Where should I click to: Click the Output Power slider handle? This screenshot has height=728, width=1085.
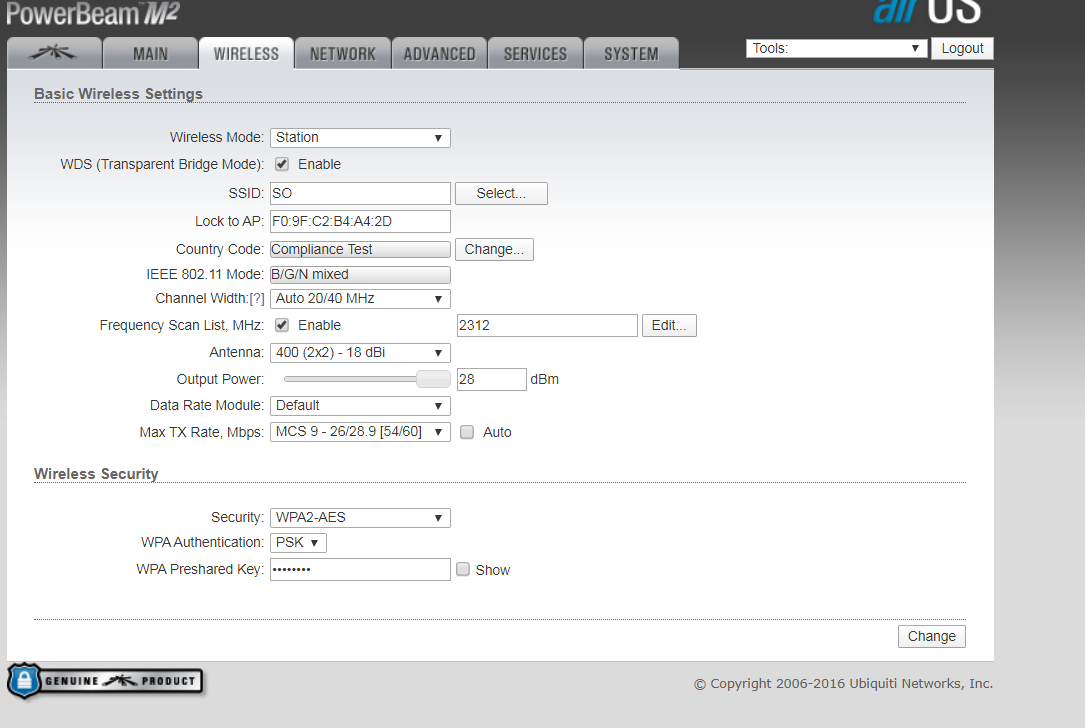(433, 379)
